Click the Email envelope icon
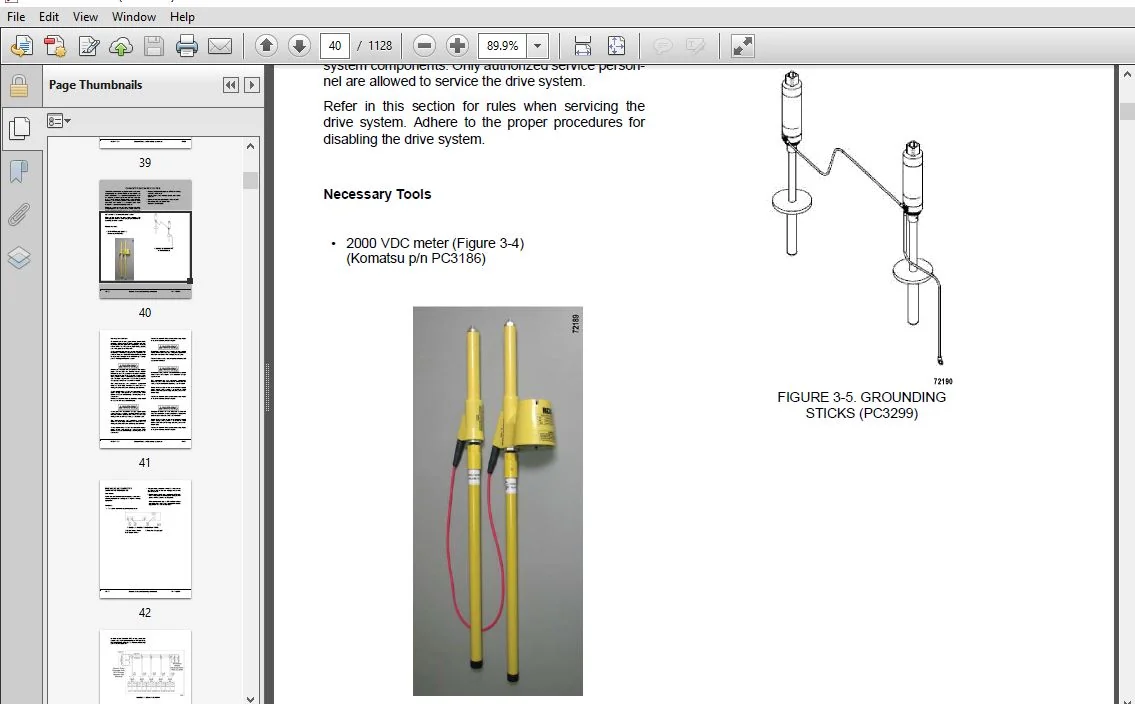Image resolution: width=1135 pixels, height=704 pixels. (x=220, y=46)
